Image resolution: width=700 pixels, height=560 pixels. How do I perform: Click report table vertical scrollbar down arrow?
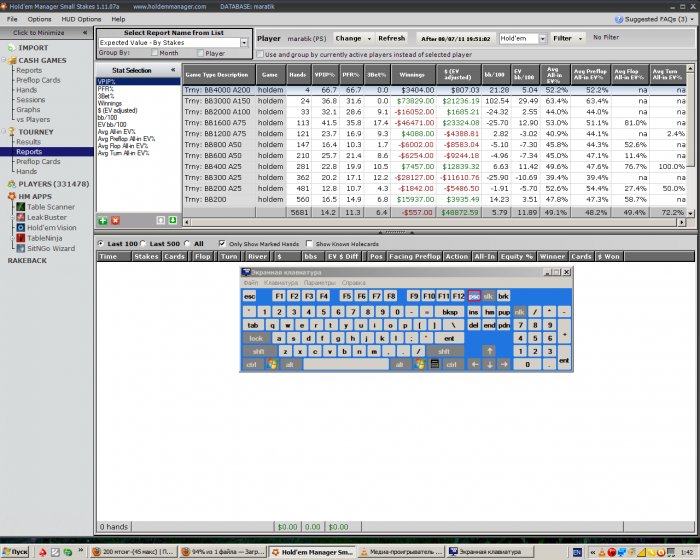(691, 213)
